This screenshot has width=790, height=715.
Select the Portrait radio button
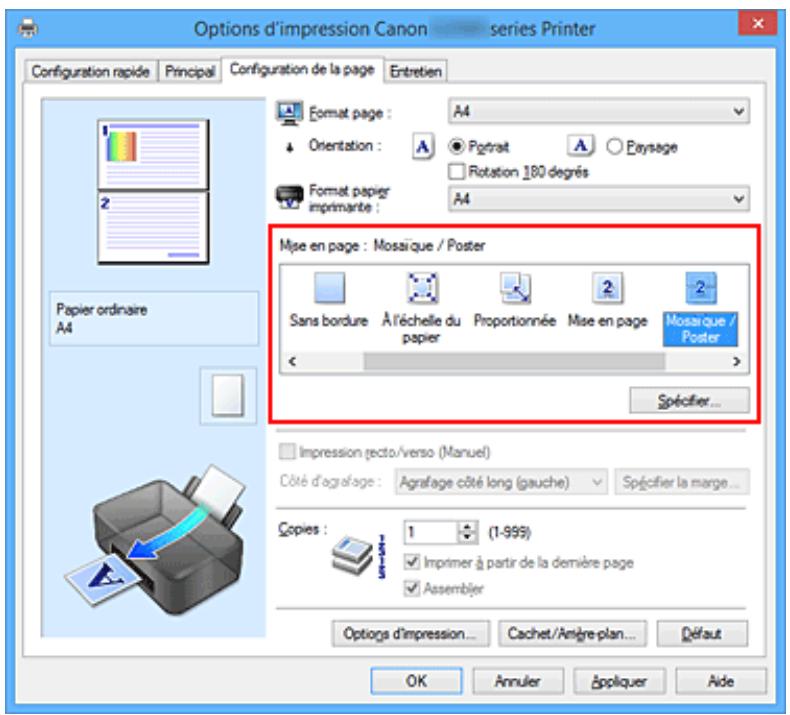456,147
